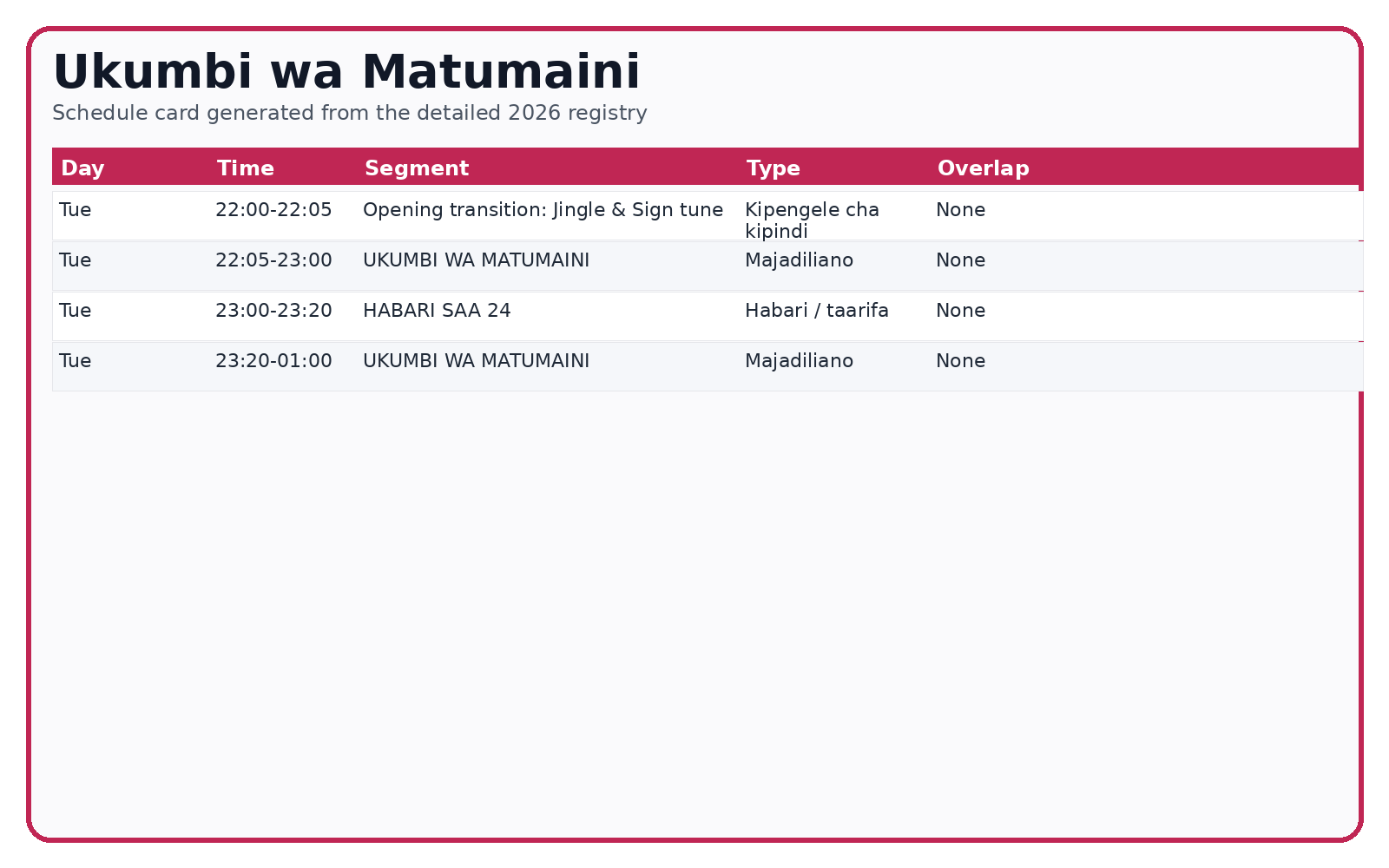The image size is (1389, 868).
Task: Click the Tue day cell in the 22:00-22:05 row
Action: point(76,210)
